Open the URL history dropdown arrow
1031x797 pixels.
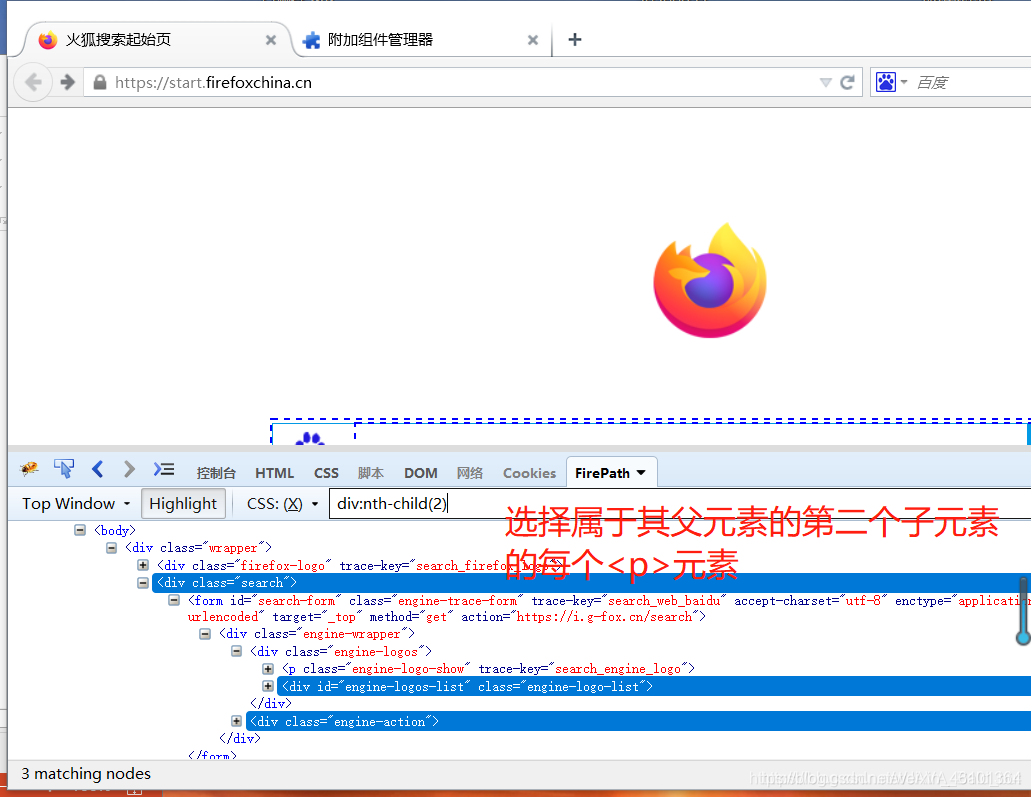click(x=826, y=82)
